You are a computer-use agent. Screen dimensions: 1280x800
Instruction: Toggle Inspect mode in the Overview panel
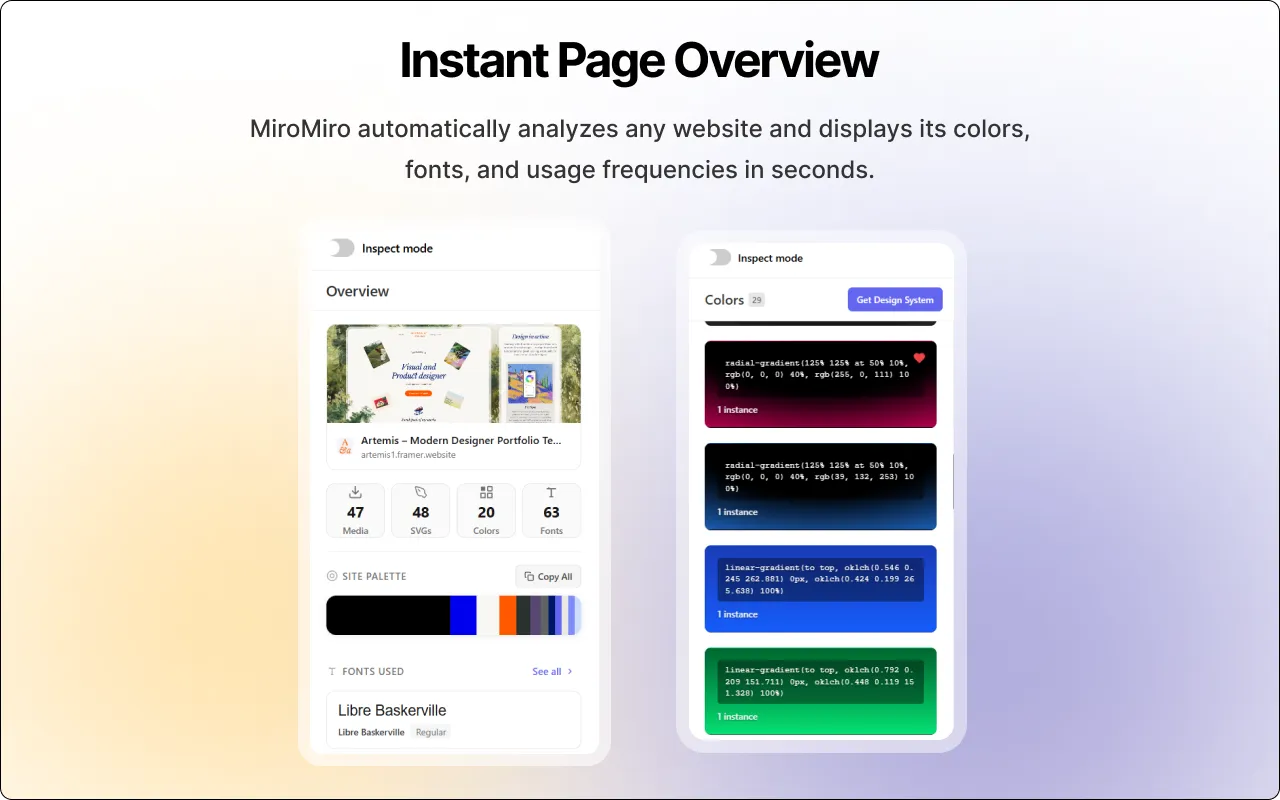[x=342, y=248]
